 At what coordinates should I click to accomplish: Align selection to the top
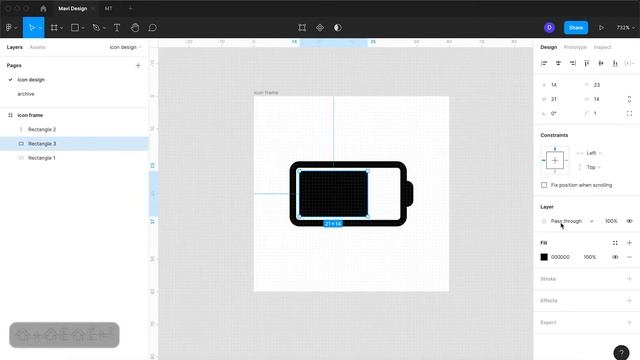click(x=587, y=63)
